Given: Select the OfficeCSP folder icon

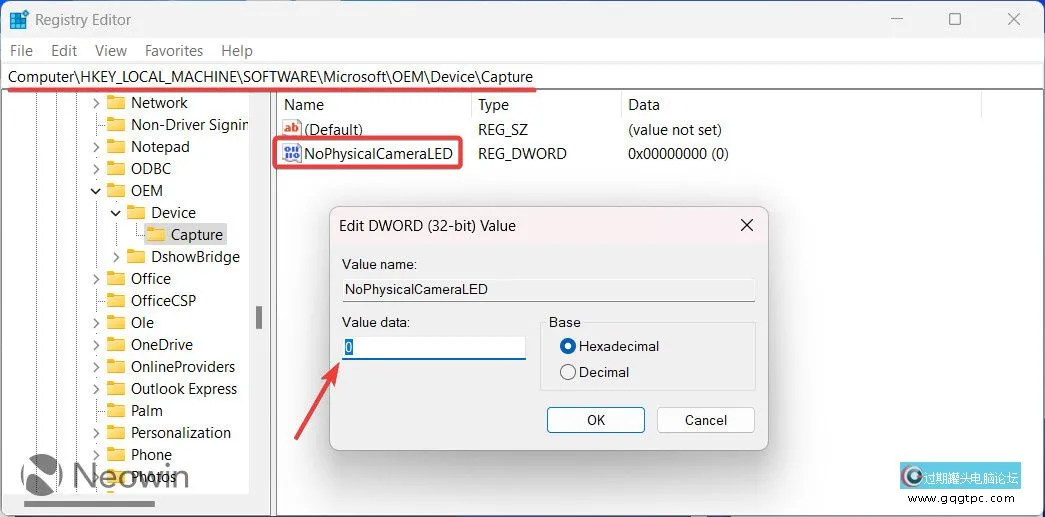Looking at the screenshot, I should click(116, 300).
